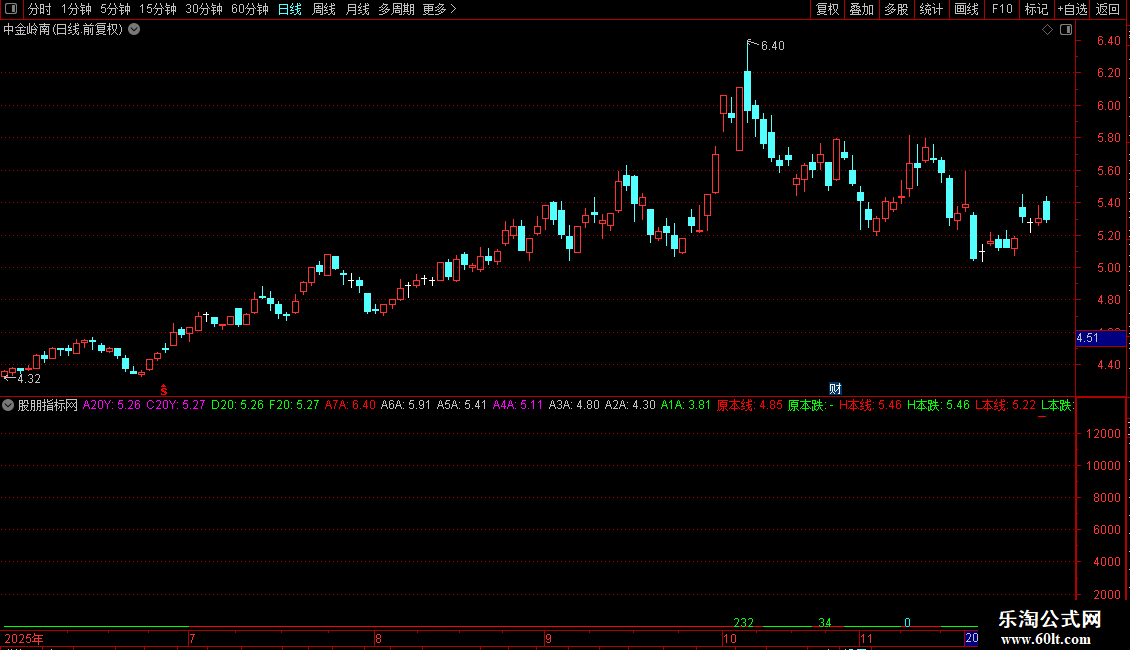Switch to the 日线 daily chart tab

coord(290,9)
